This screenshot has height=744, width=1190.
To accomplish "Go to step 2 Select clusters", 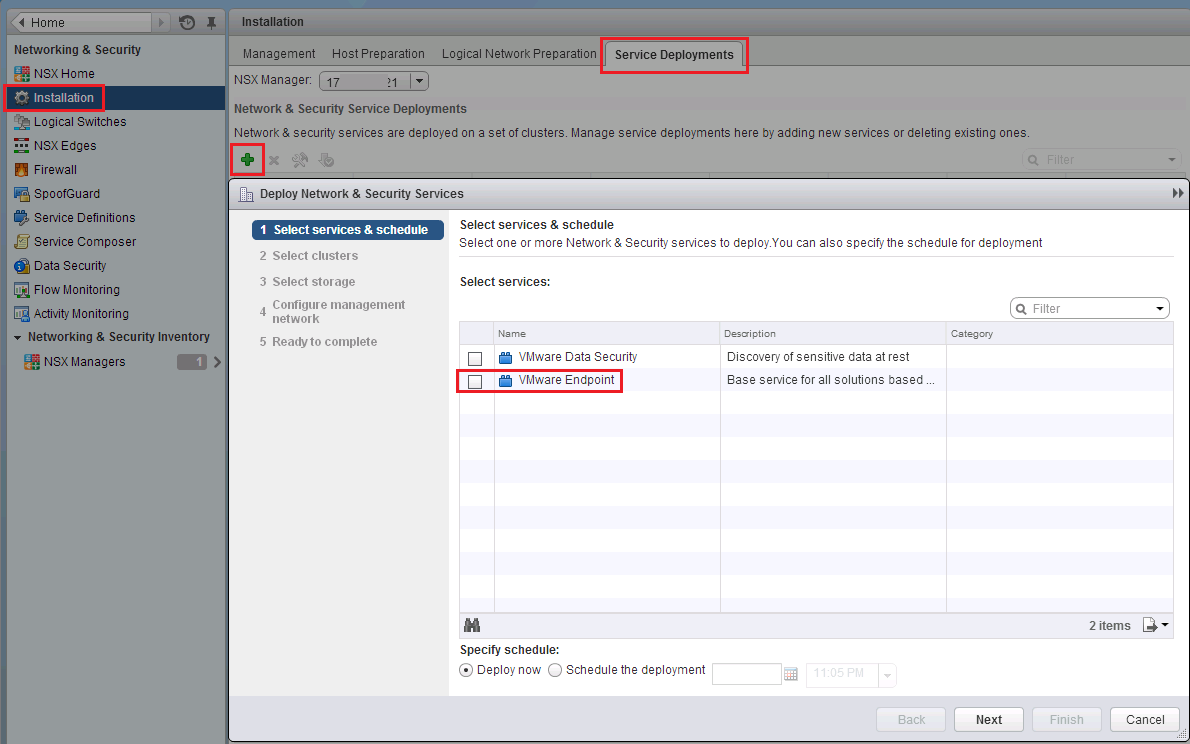I will [x=309, y=256].
